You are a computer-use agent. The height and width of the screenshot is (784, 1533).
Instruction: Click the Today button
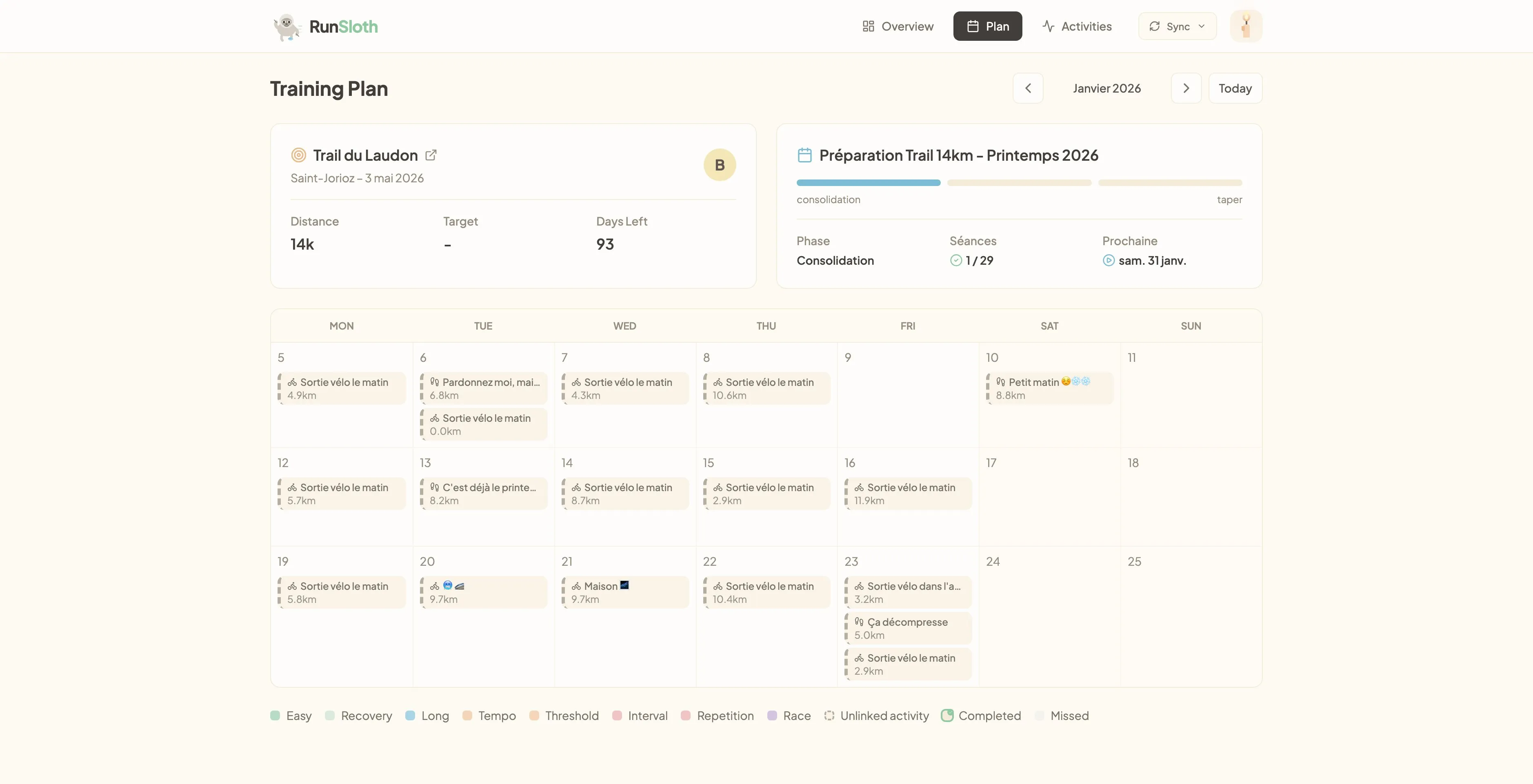[x=1235, y=88]
